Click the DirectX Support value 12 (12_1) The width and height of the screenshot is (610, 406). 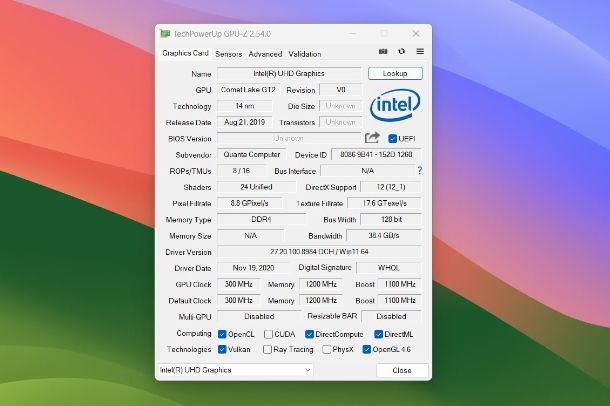[391, 187]
